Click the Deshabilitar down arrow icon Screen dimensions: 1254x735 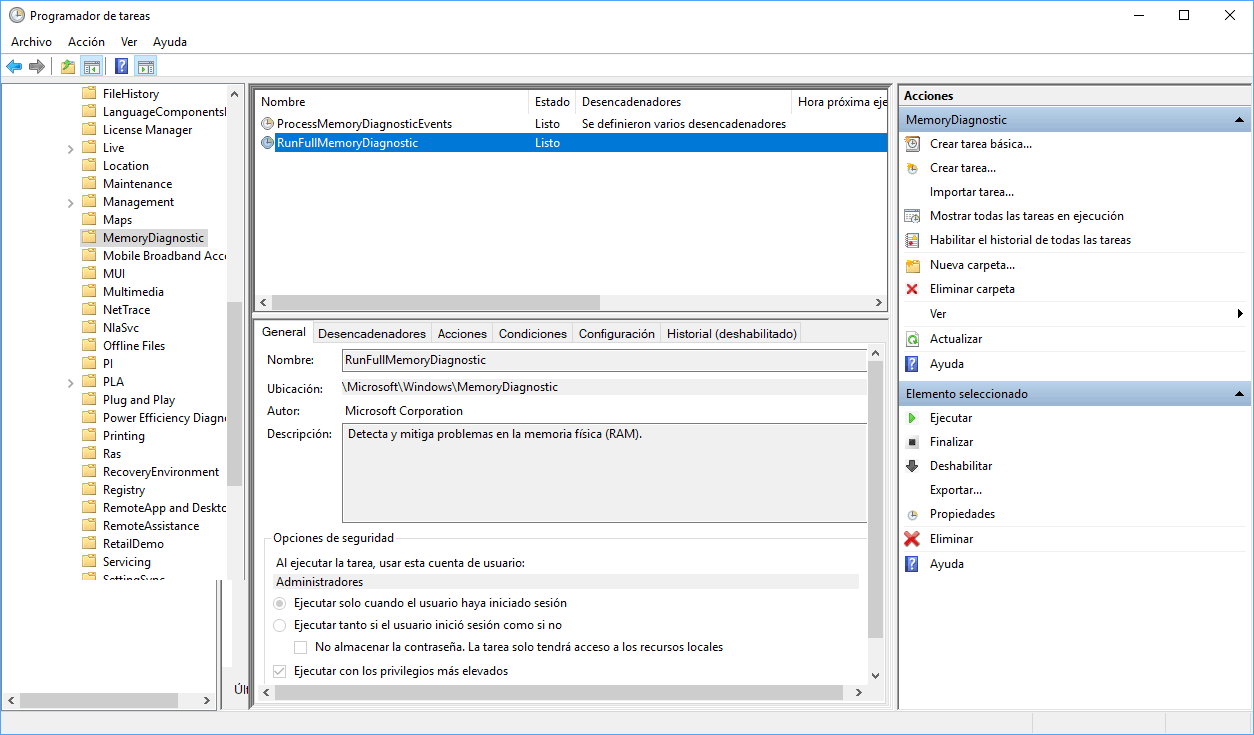click(x=912, y=466)
